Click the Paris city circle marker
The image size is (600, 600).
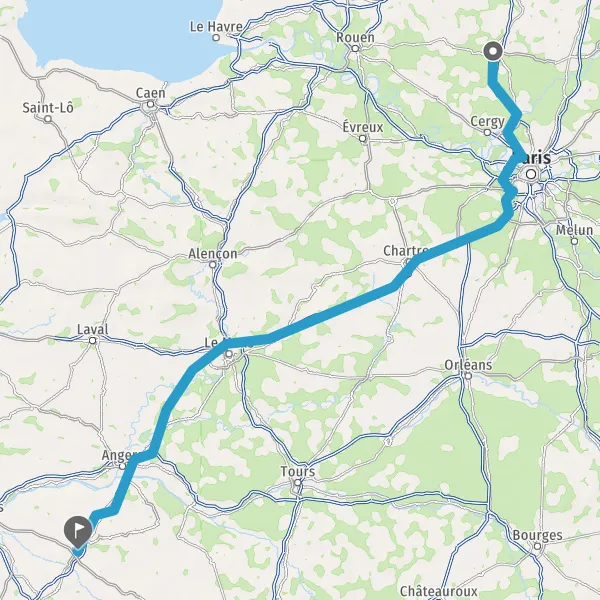click(531, 174)
